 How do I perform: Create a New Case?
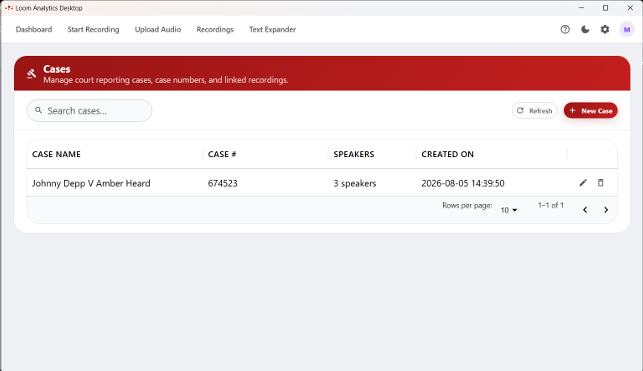(591, 111)
